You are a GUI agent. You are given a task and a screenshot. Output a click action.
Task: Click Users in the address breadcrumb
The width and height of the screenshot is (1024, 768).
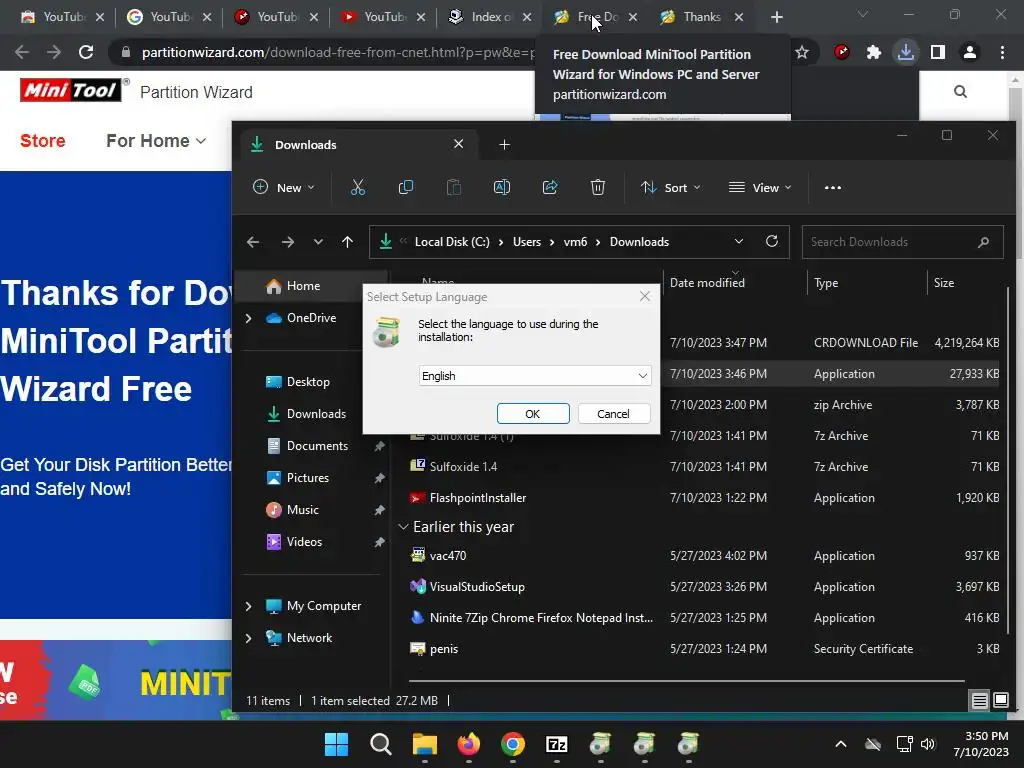click(526, 242)
